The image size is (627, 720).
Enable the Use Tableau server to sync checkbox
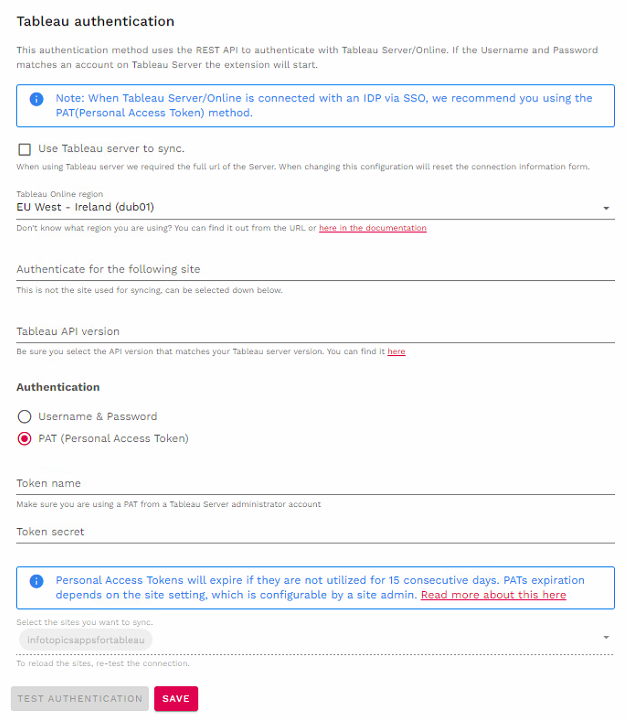[x=25, y=149]
